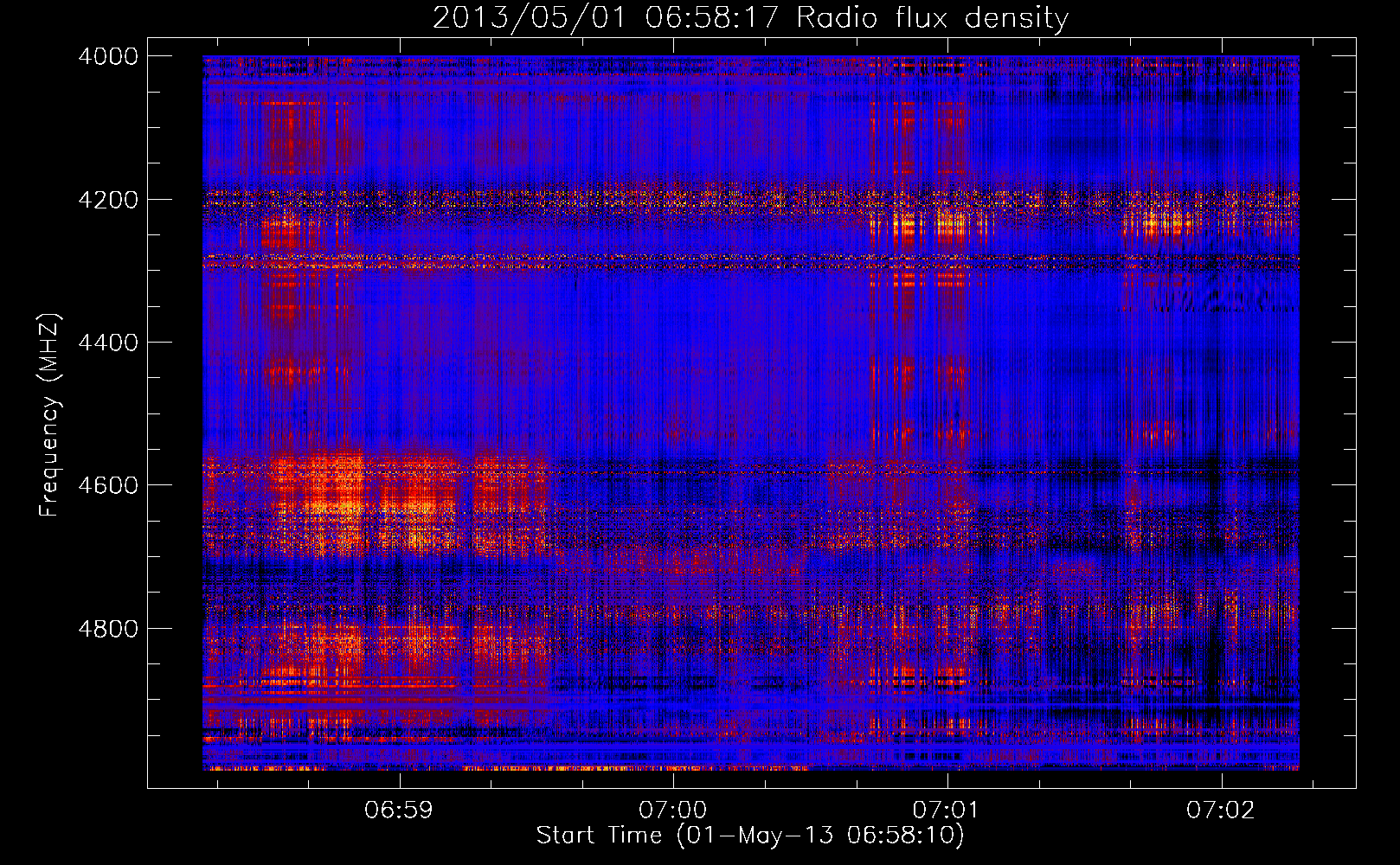
Task: Click the 4600 frequency axis label
Action: [x=107, y=485]
